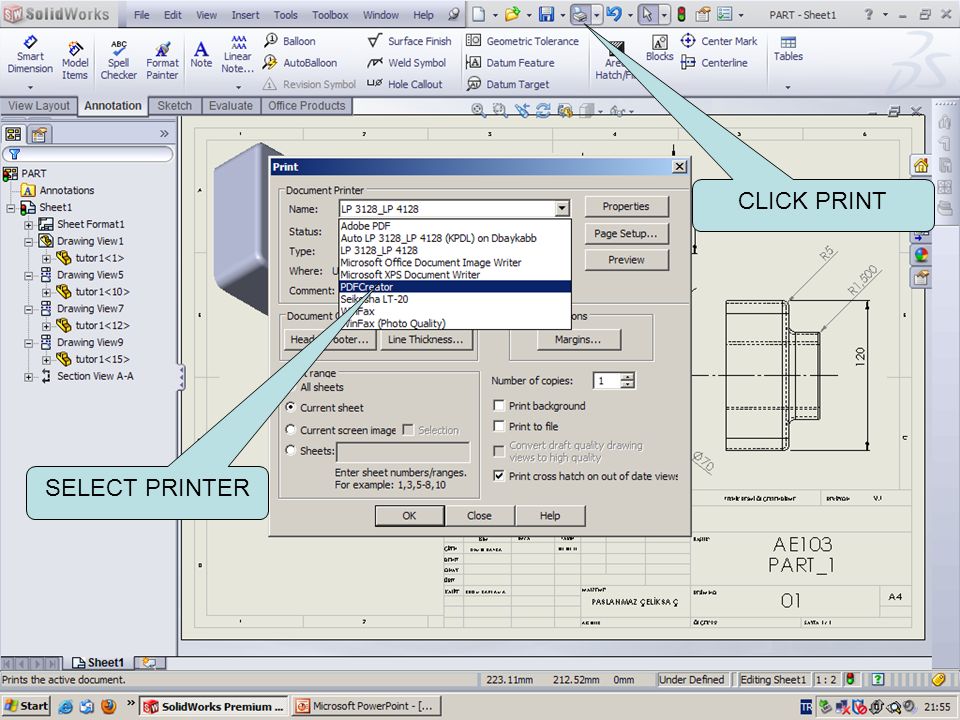Insert a Surface Finish symbol
Image resolution: width=960 pixels, height=720 pixels.
[409, 41]
